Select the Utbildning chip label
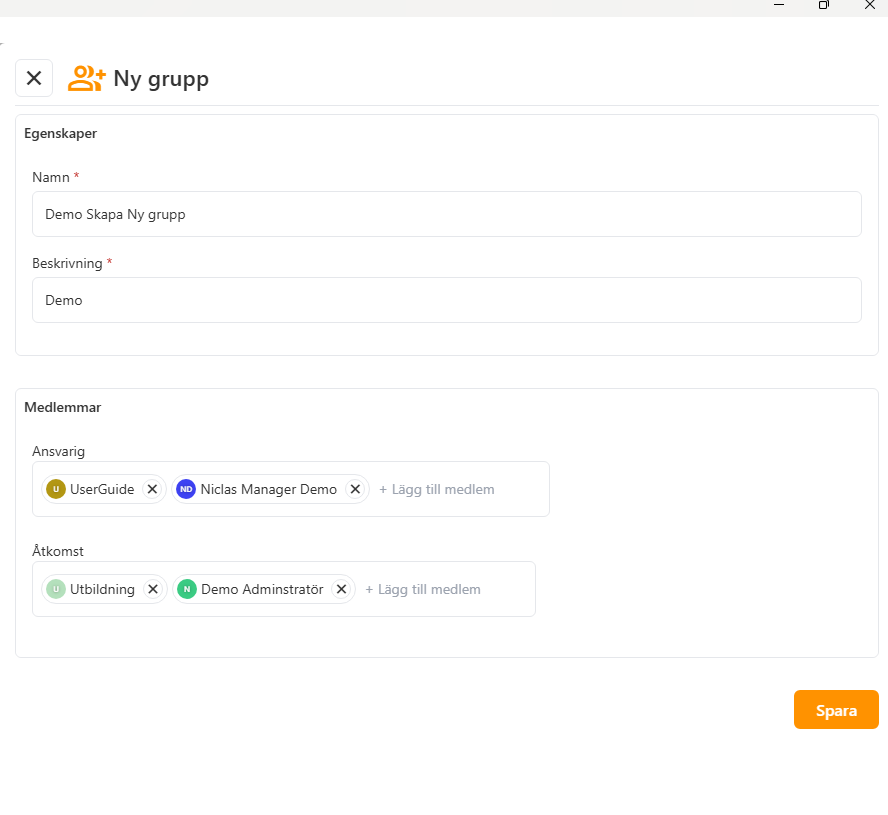888x815 pixels. (103, 590)
